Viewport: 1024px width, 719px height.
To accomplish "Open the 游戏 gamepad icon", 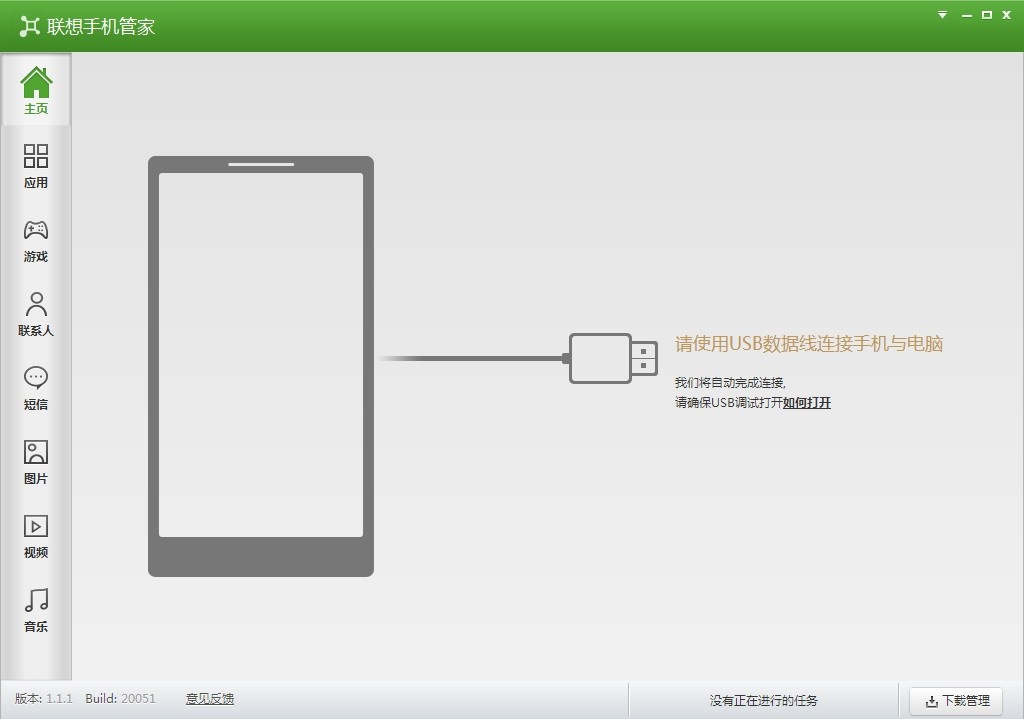I will click(x=36, y=230).
